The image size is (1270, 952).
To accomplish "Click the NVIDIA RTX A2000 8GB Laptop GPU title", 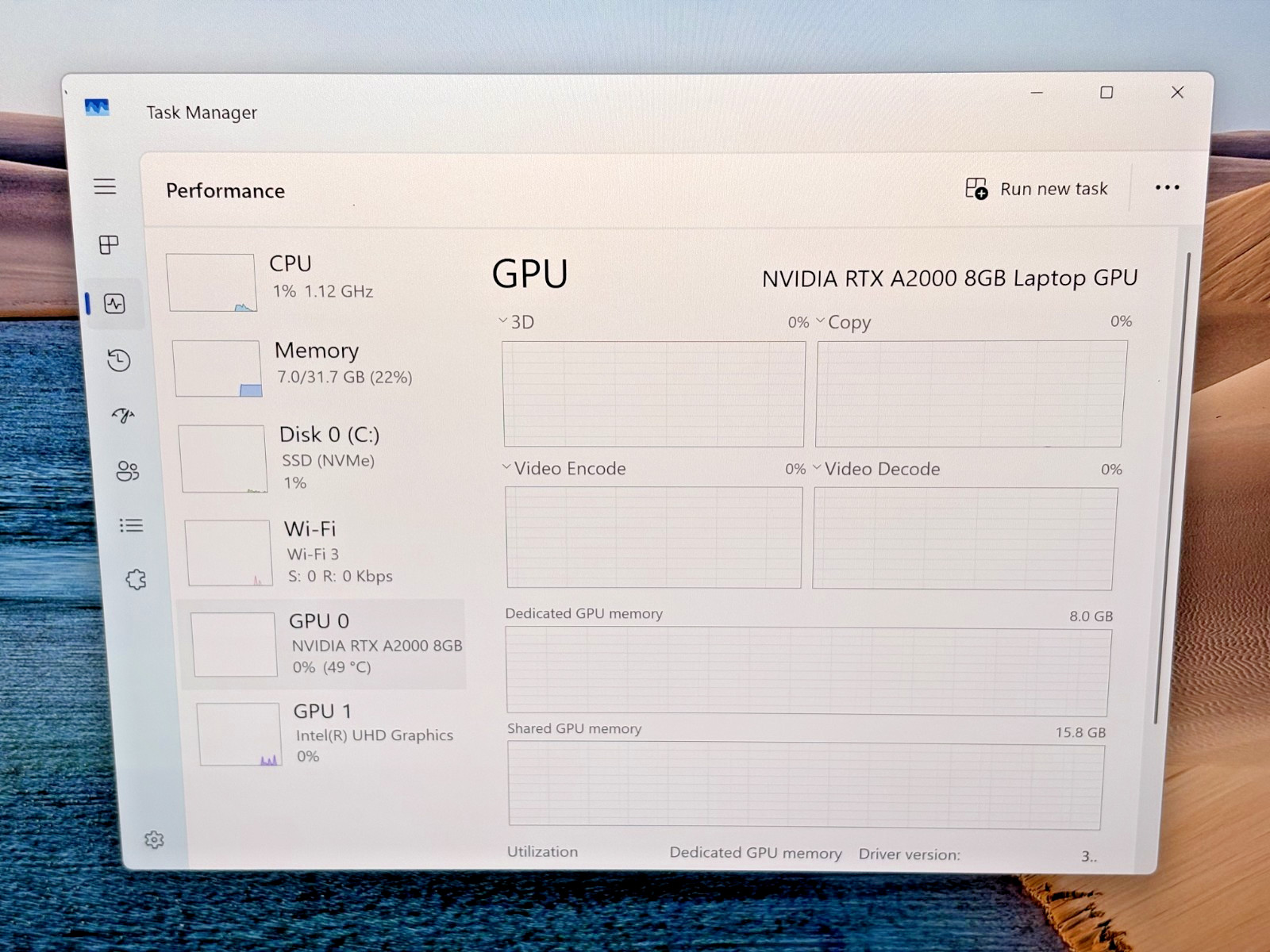I will 949,278.
